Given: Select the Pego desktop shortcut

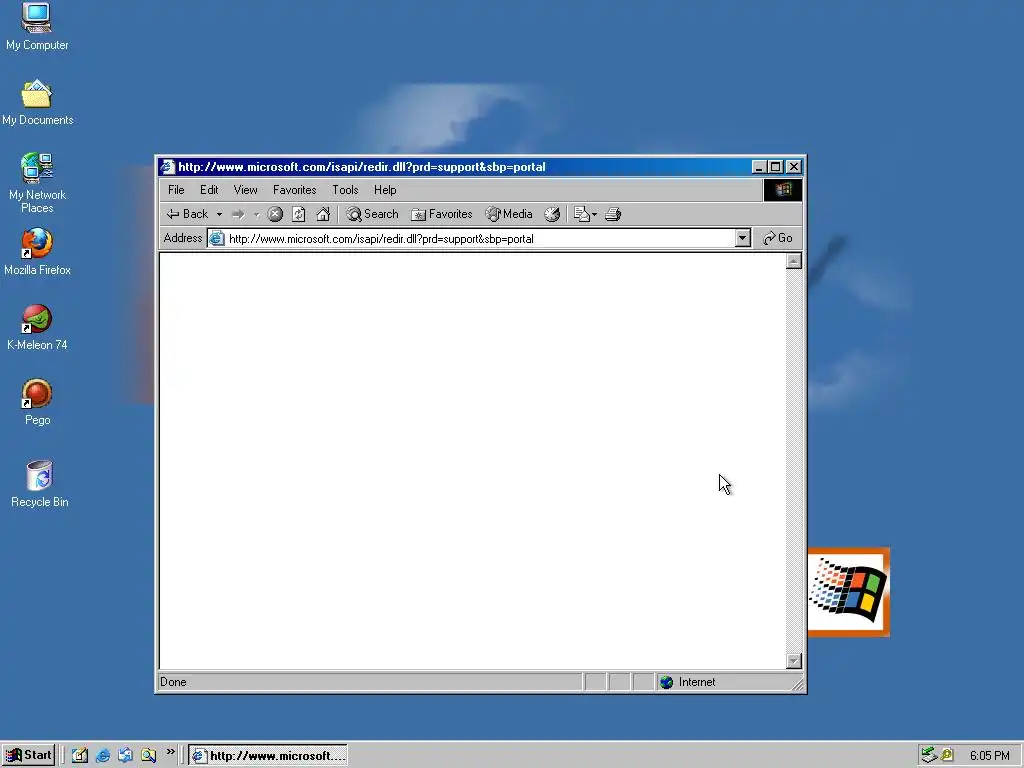Looking at the screenshot, I should (37, 402).
